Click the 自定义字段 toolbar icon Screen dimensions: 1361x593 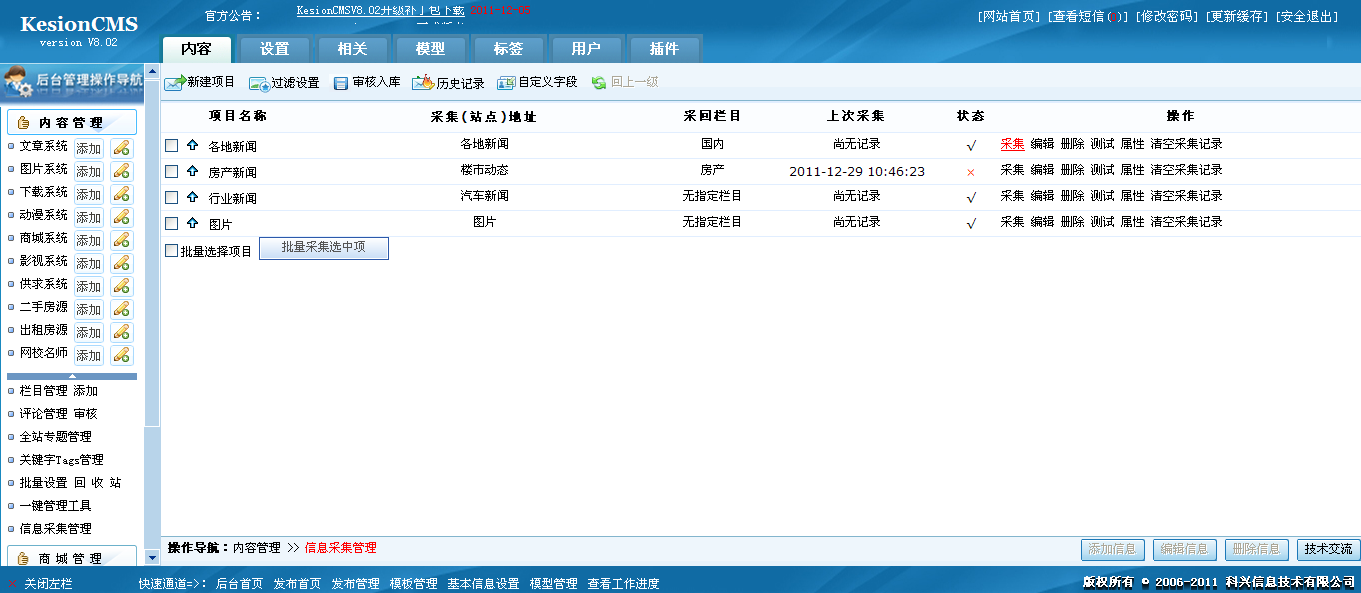click(506, 83)
